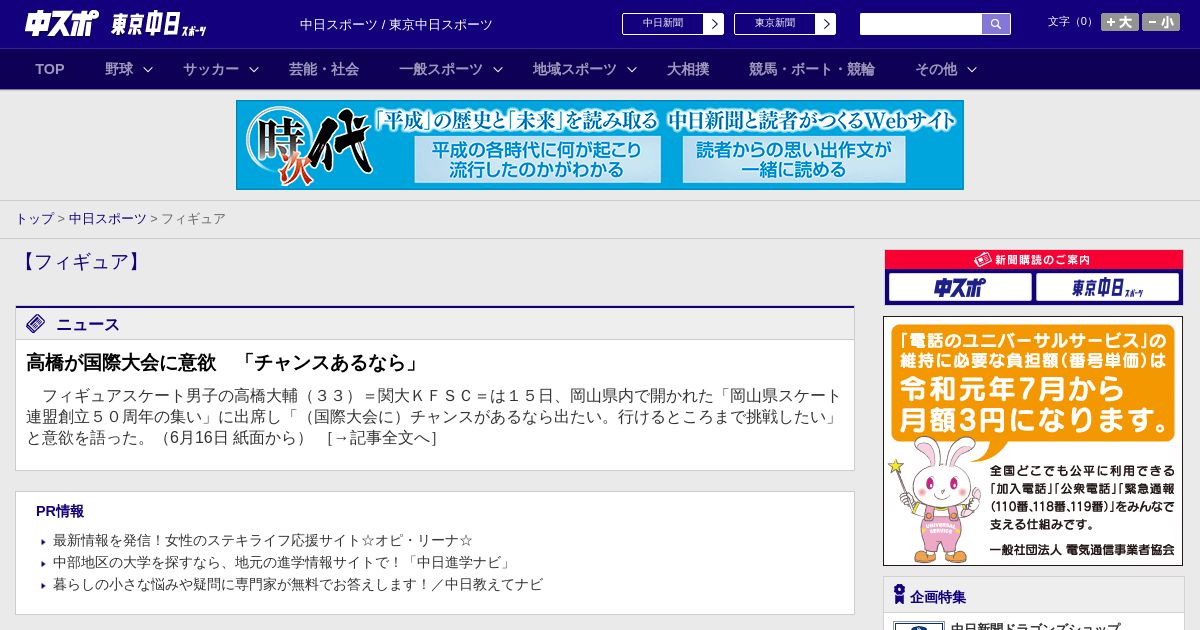
Task: Open the サッカー menu
Action: click(x=211, y=69)
